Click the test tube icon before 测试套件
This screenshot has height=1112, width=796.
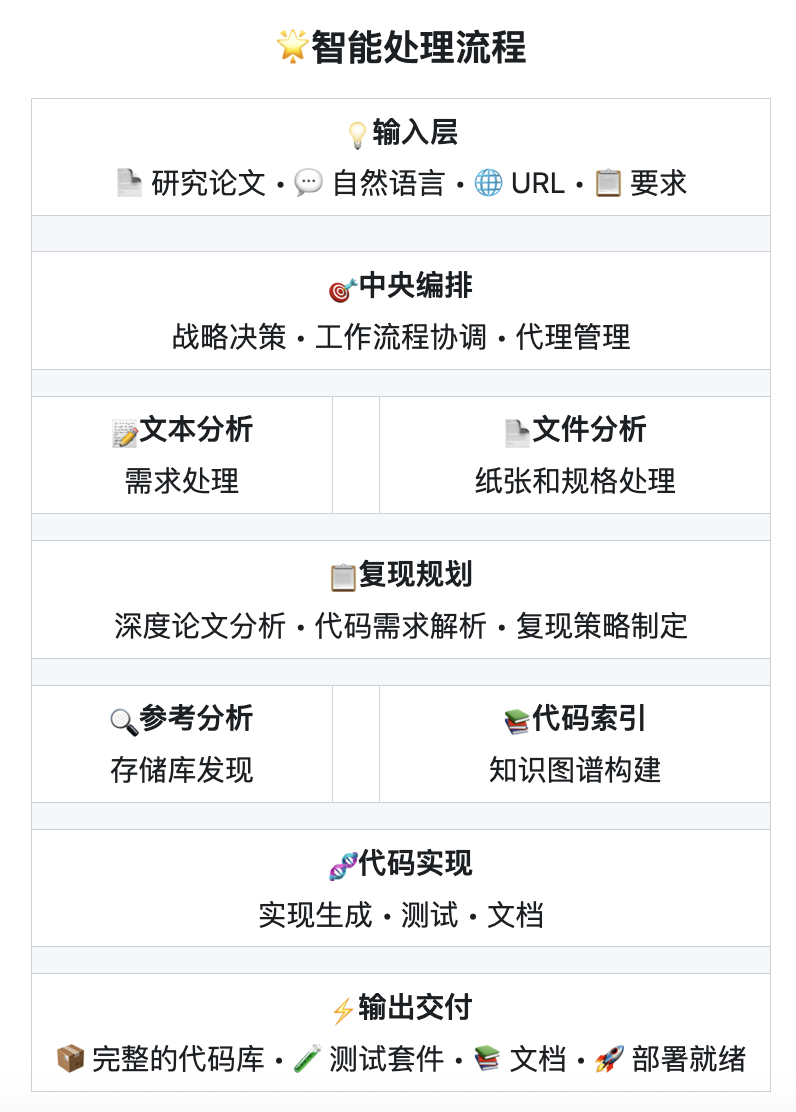click(x=308, y=1059)
